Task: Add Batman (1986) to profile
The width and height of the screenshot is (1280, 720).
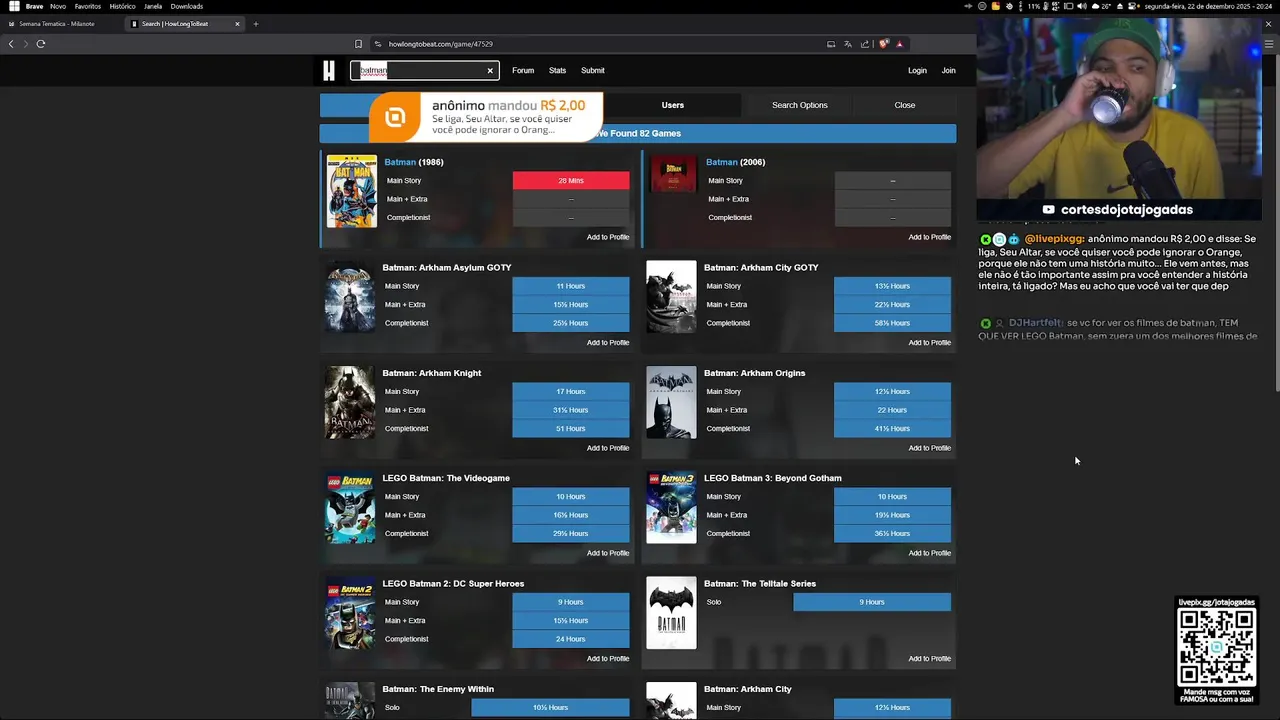Action: [x=608, y=237]
